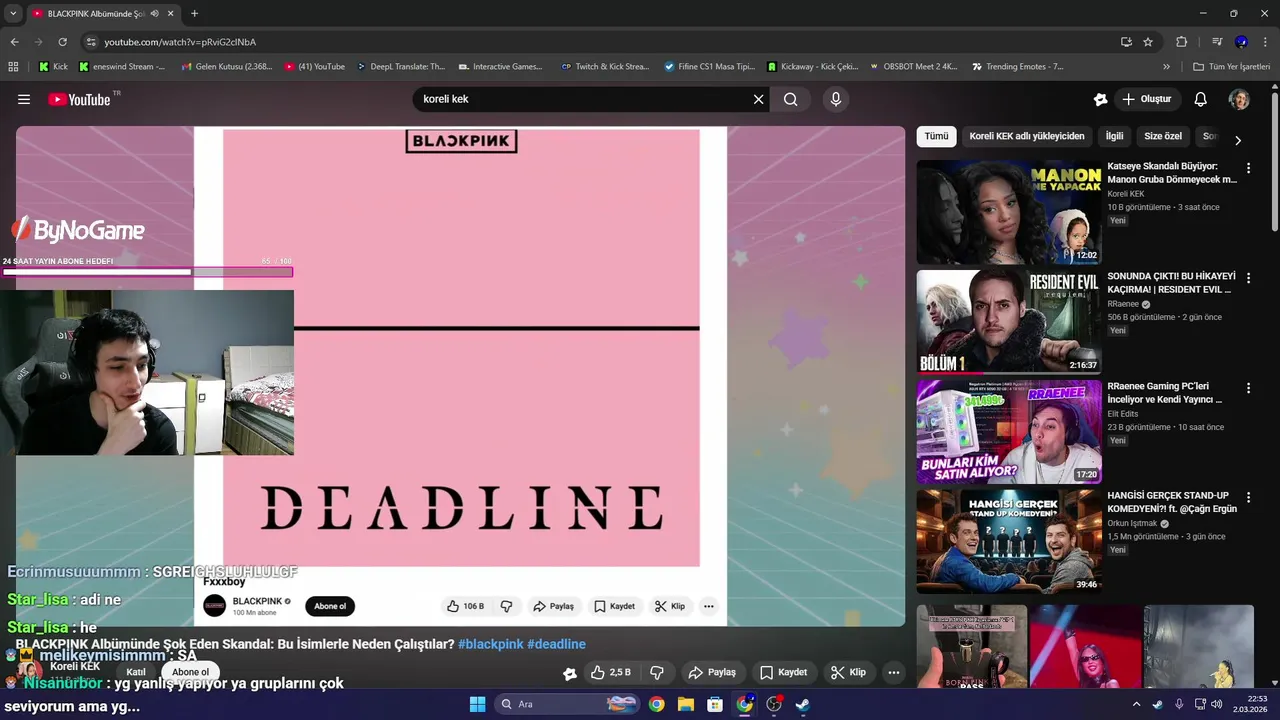
Task: Mute tab using the speaker icon
Action: pyautogui.click(x=154, y=13)
